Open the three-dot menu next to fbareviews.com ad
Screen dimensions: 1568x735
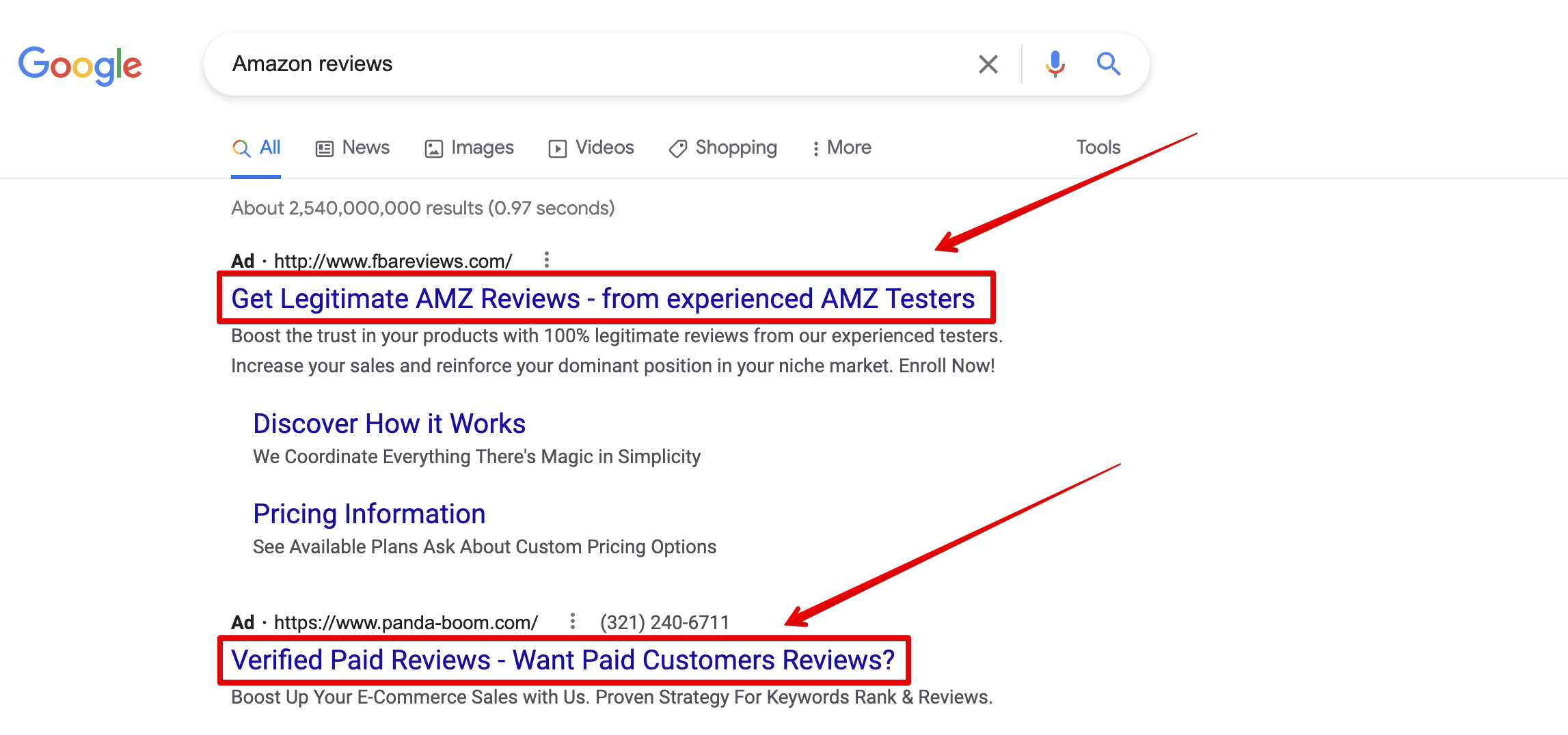tap(546, 260)
